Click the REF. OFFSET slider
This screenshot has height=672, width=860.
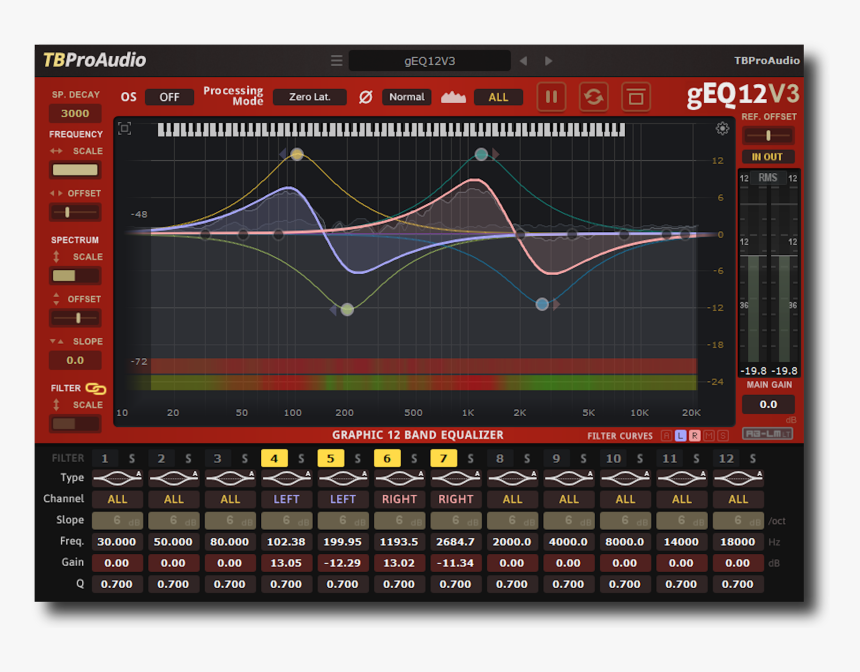pos(768,134)
